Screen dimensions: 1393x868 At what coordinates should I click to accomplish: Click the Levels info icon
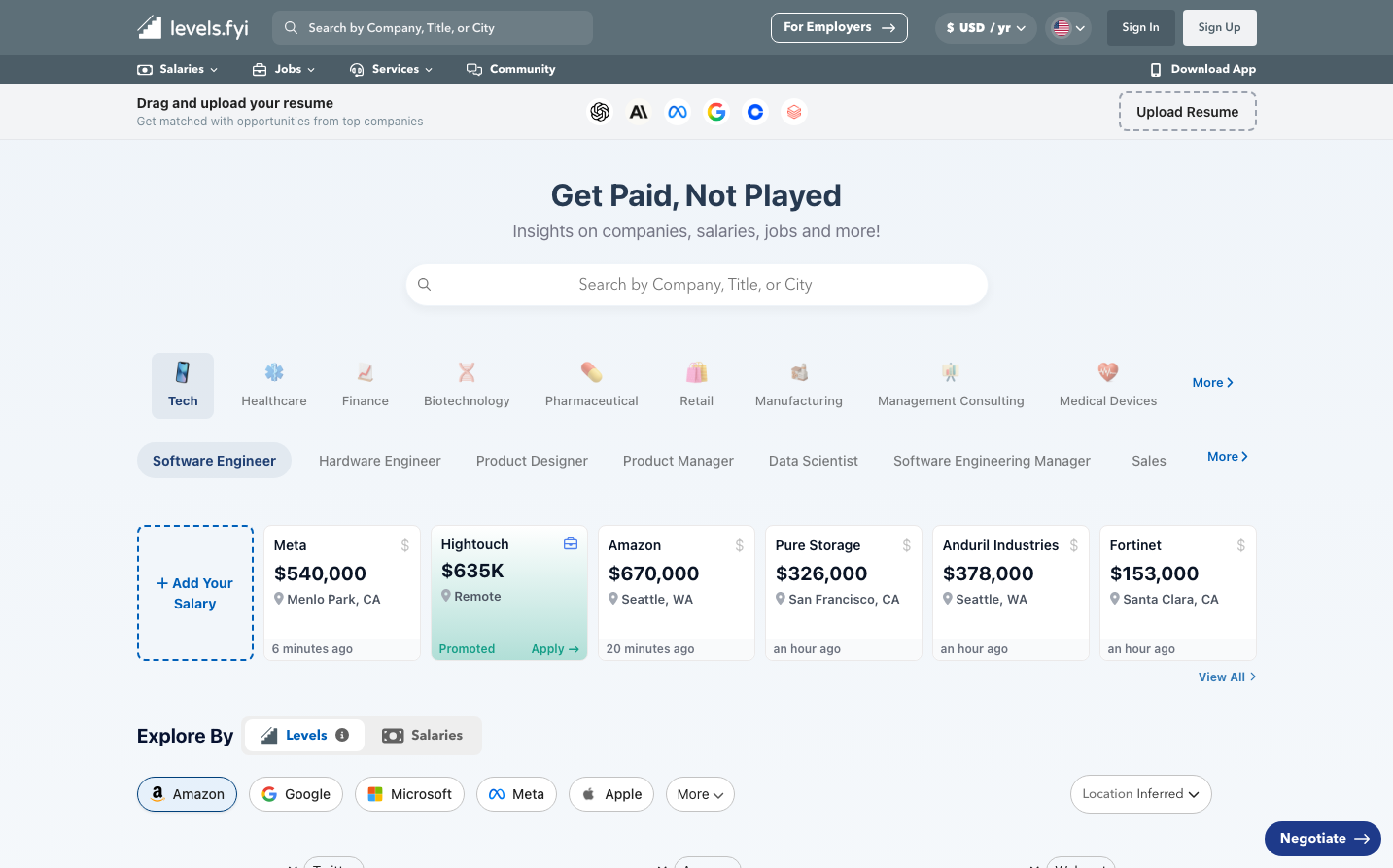tap(342, 735)
